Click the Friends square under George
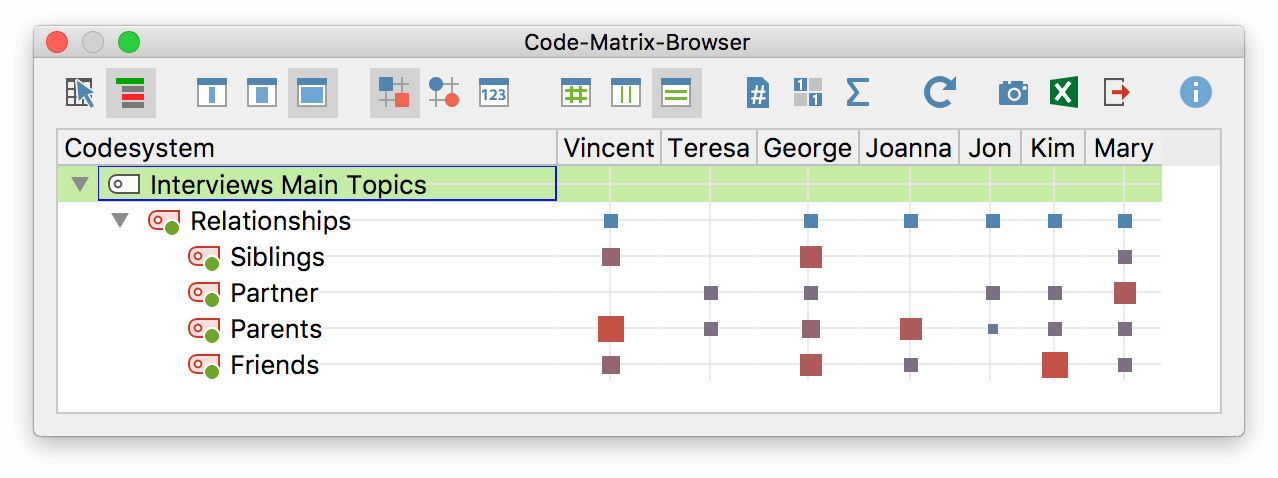The height and width of the screenshot is (478, 1278). pyautogui.click(x=811, y=365)
